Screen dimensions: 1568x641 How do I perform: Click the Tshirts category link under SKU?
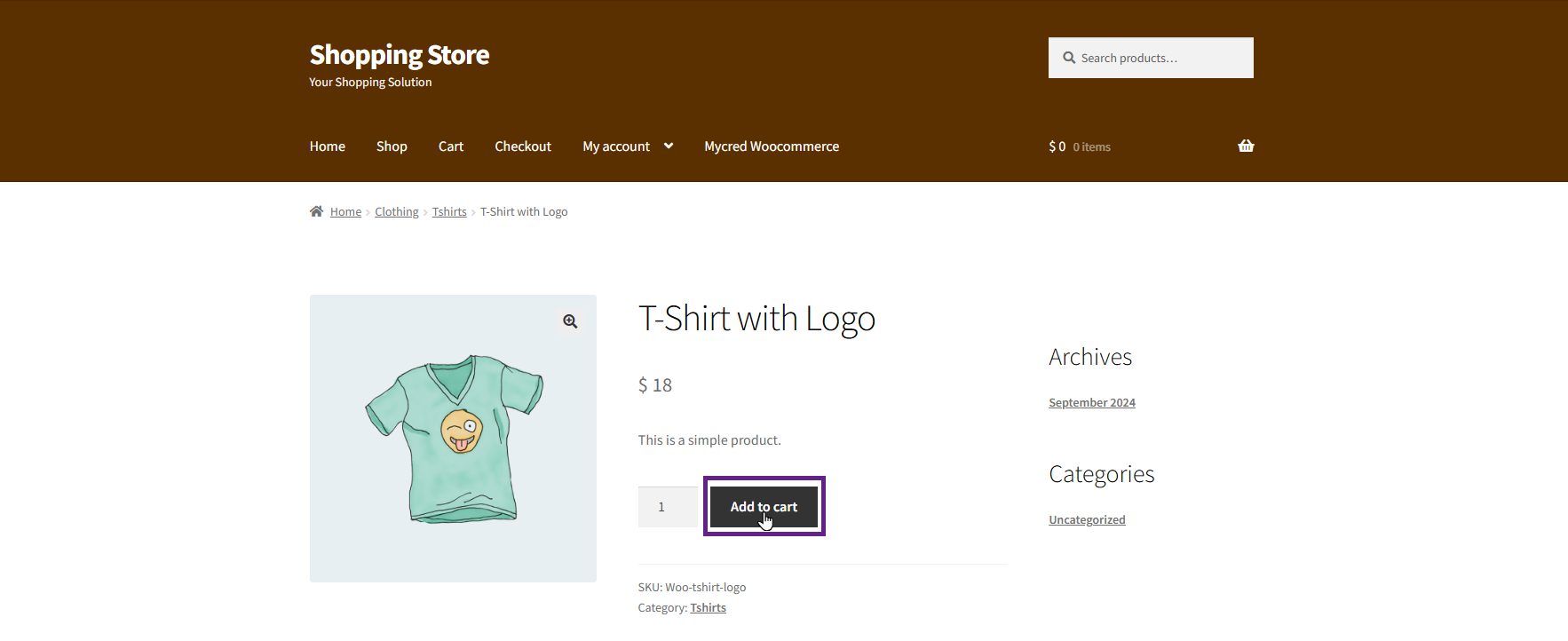click(708, 608)
